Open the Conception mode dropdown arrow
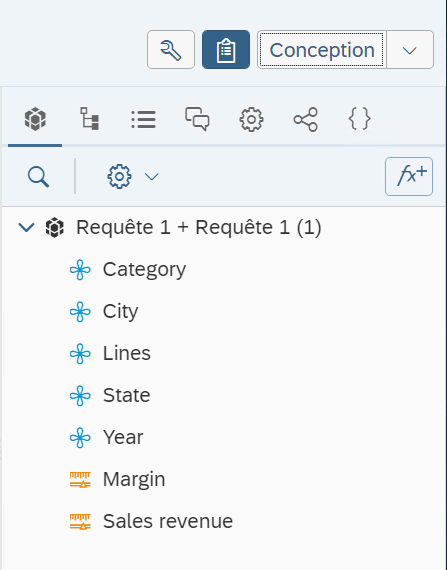This screenshot has height=570, width=447. pyautogui.click(x=410, y=49)
